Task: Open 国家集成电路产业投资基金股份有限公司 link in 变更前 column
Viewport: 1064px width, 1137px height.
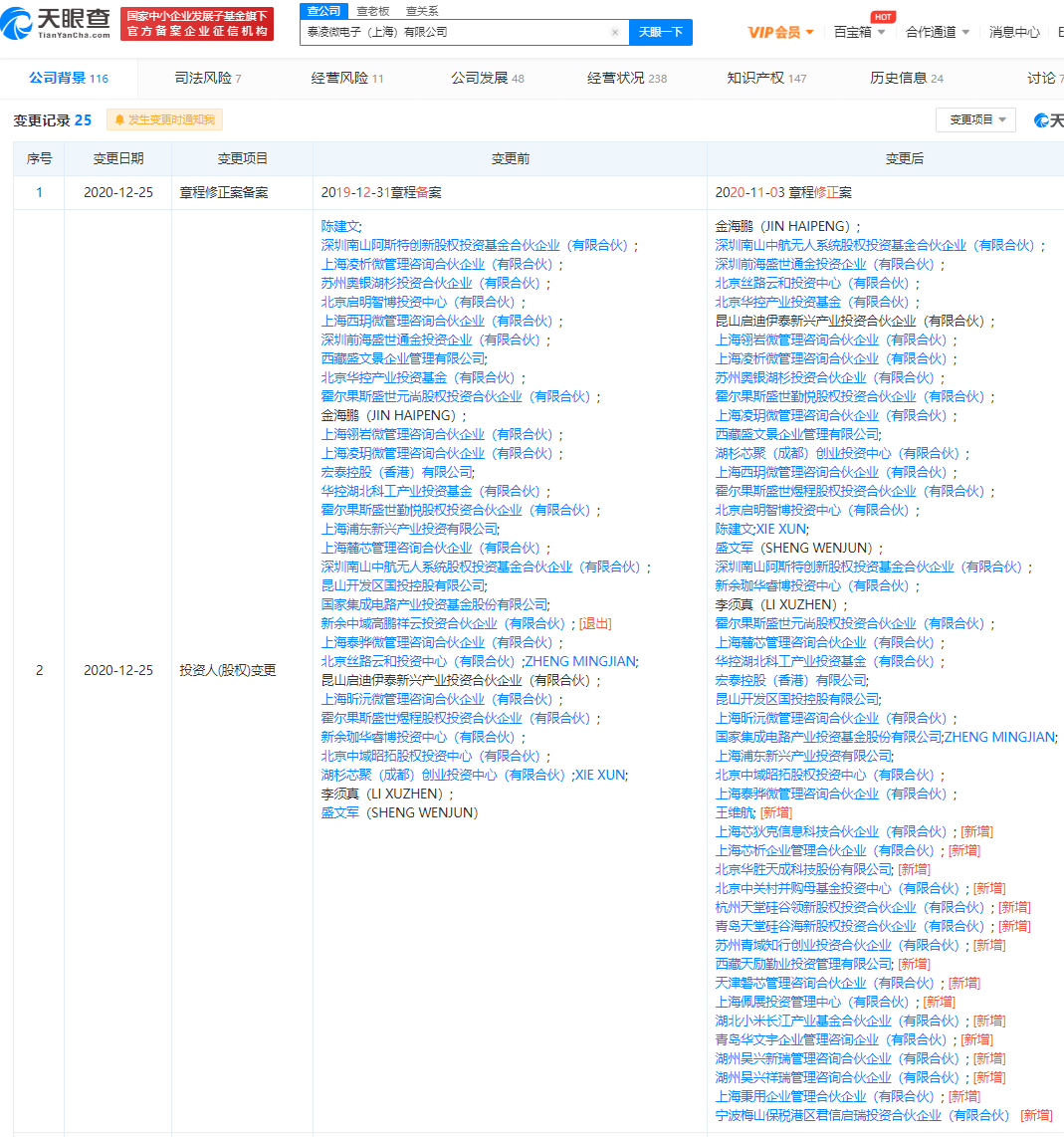Action: [433, 604]
